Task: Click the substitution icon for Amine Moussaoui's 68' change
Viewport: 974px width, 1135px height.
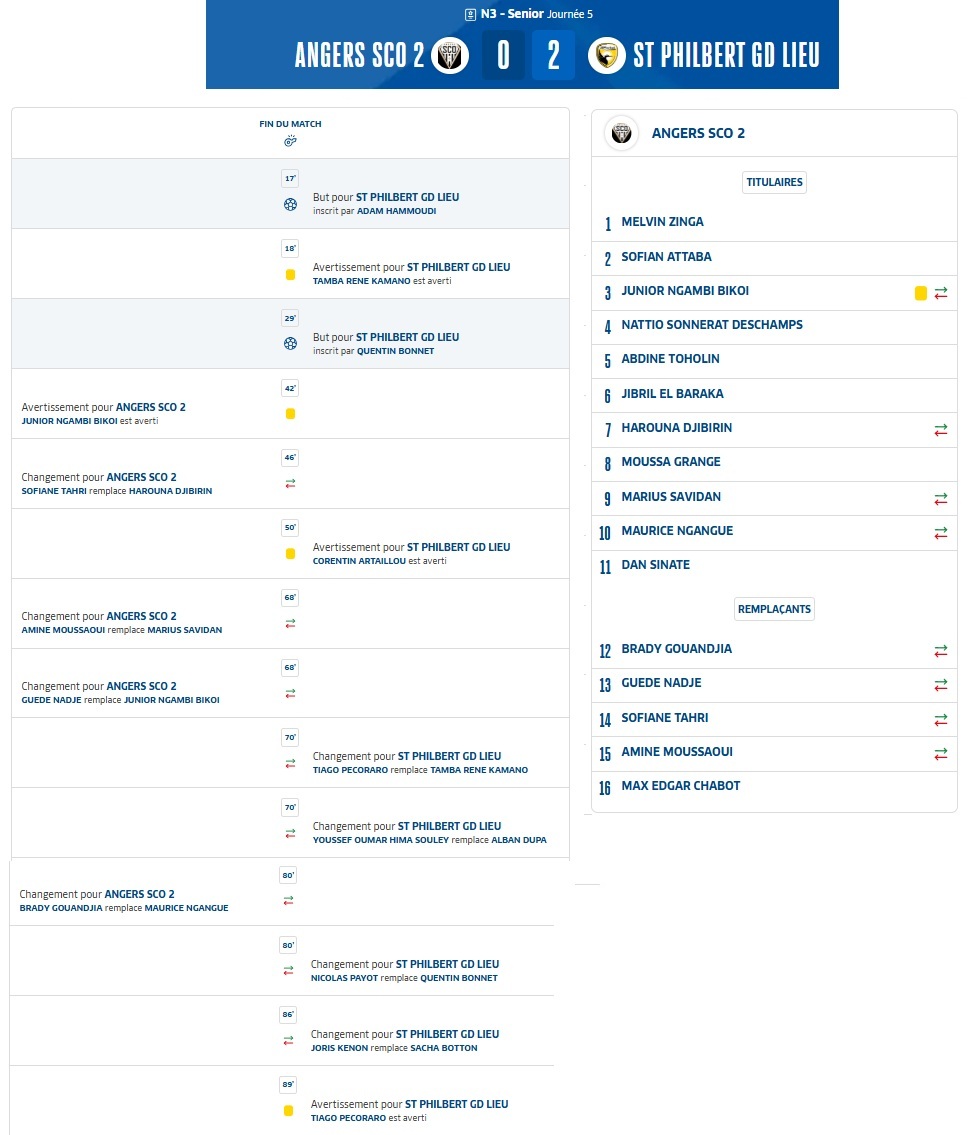Action: point(290,623)
